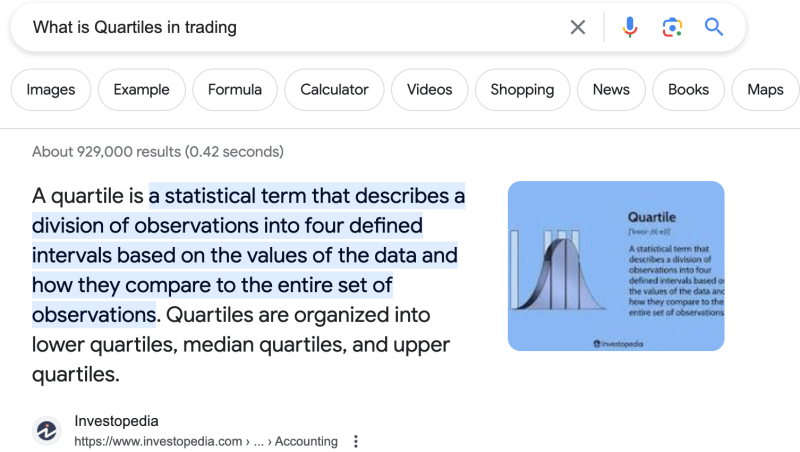Click the highlighted quartile definition text
This screenshot has width=800, height=452.
(244, 255)
